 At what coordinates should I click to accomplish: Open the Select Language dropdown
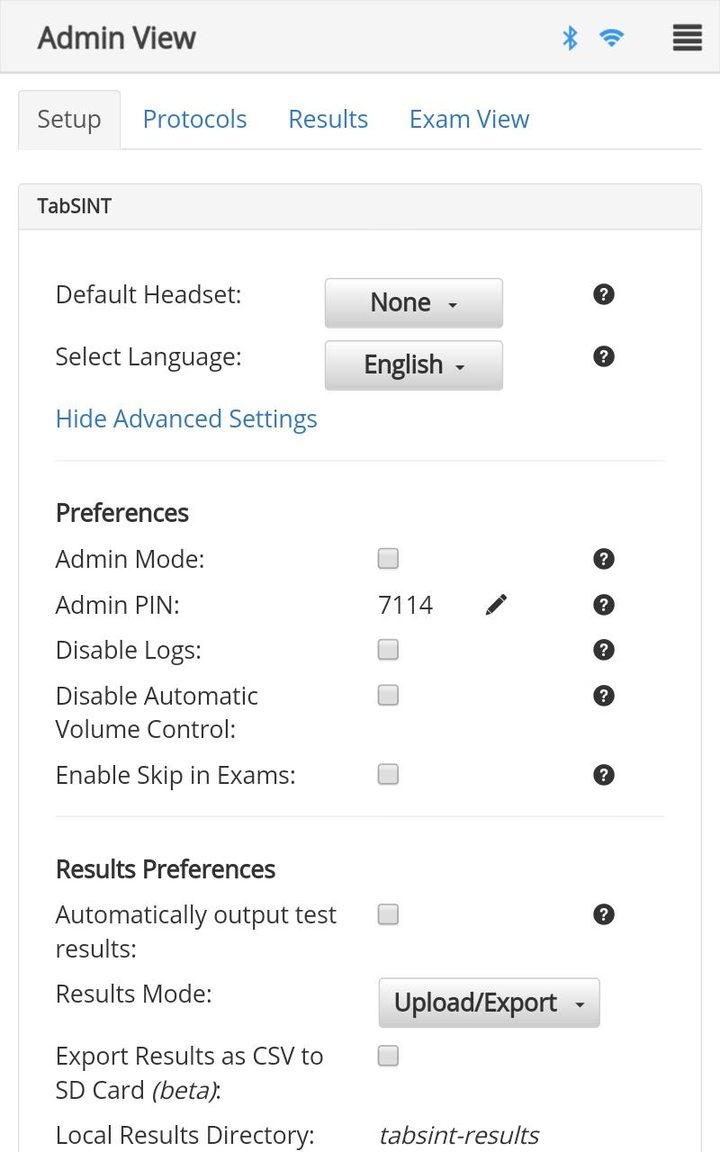tap(413, 365)
